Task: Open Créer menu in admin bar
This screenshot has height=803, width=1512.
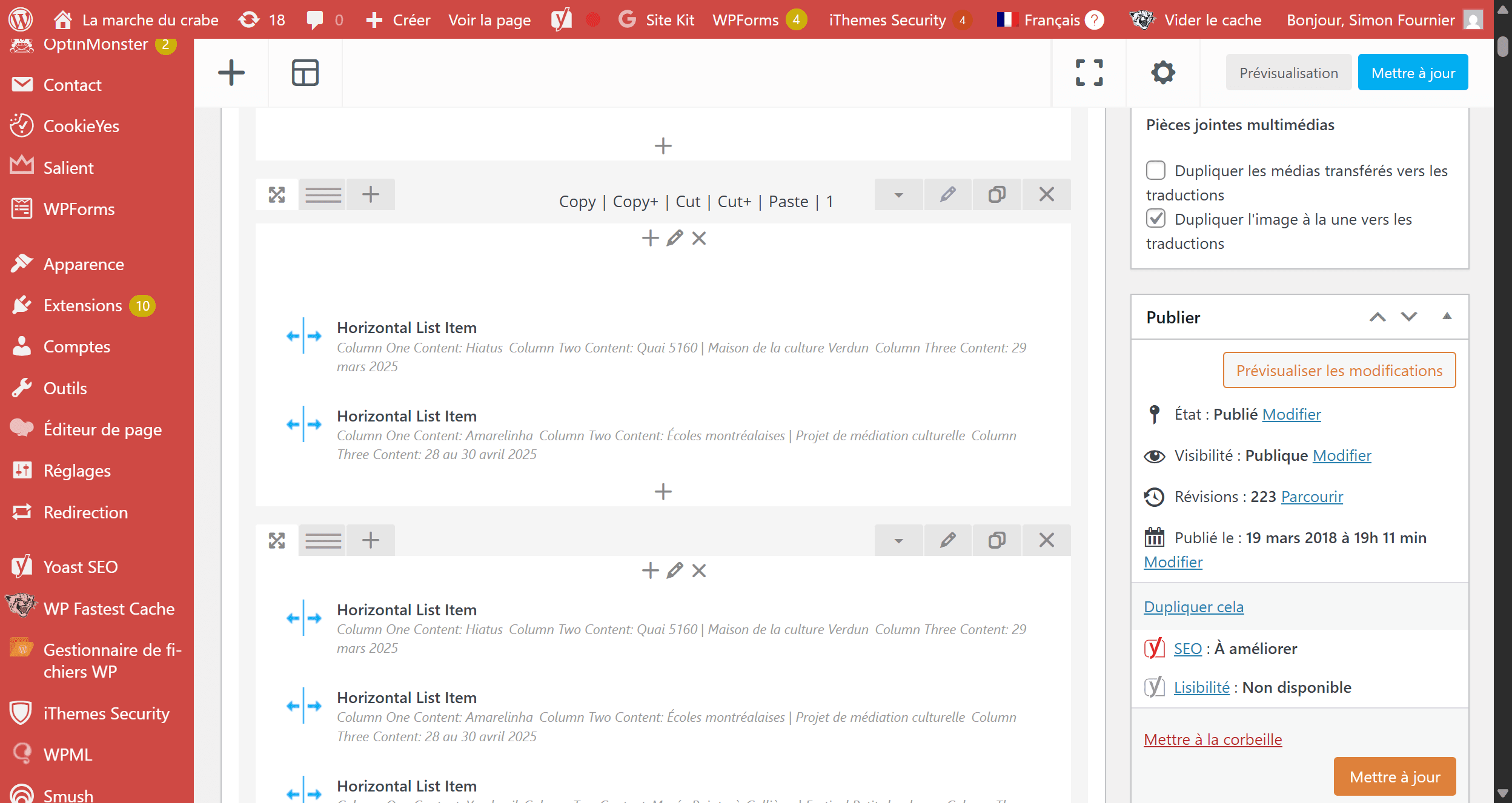Action: point(399,20)
